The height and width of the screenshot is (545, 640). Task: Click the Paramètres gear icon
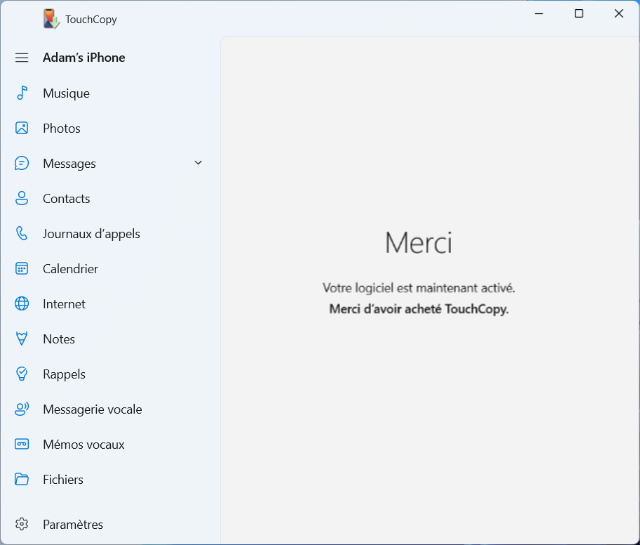click(x=22, y=524)
